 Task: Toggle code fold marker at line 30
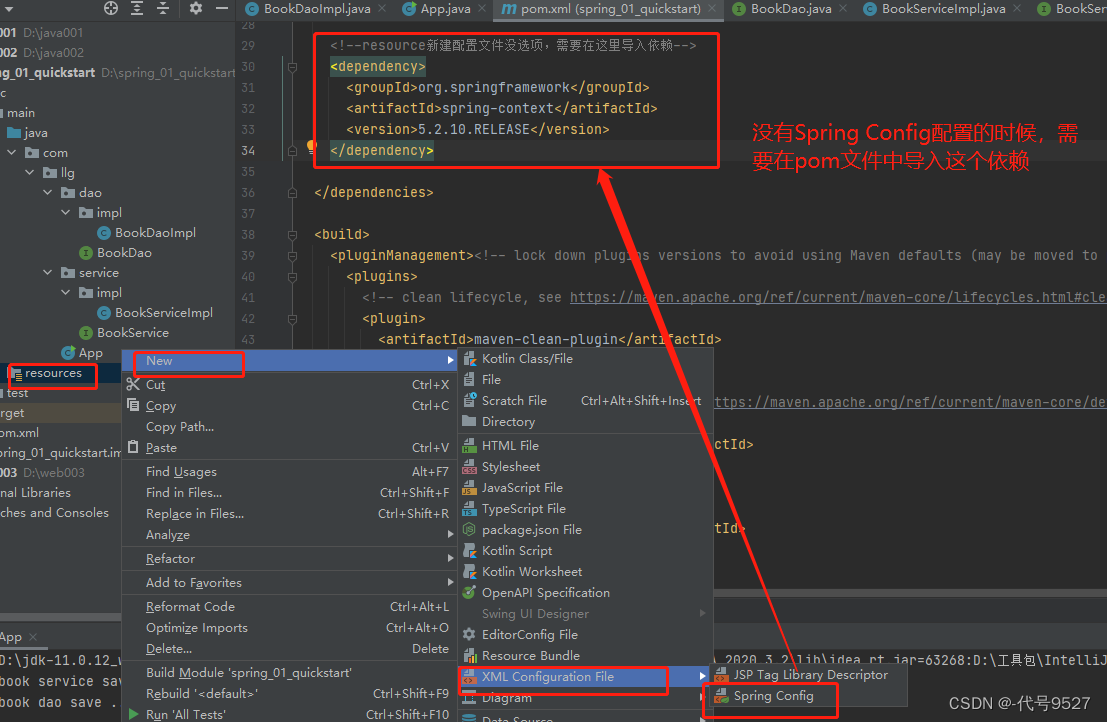292,67
